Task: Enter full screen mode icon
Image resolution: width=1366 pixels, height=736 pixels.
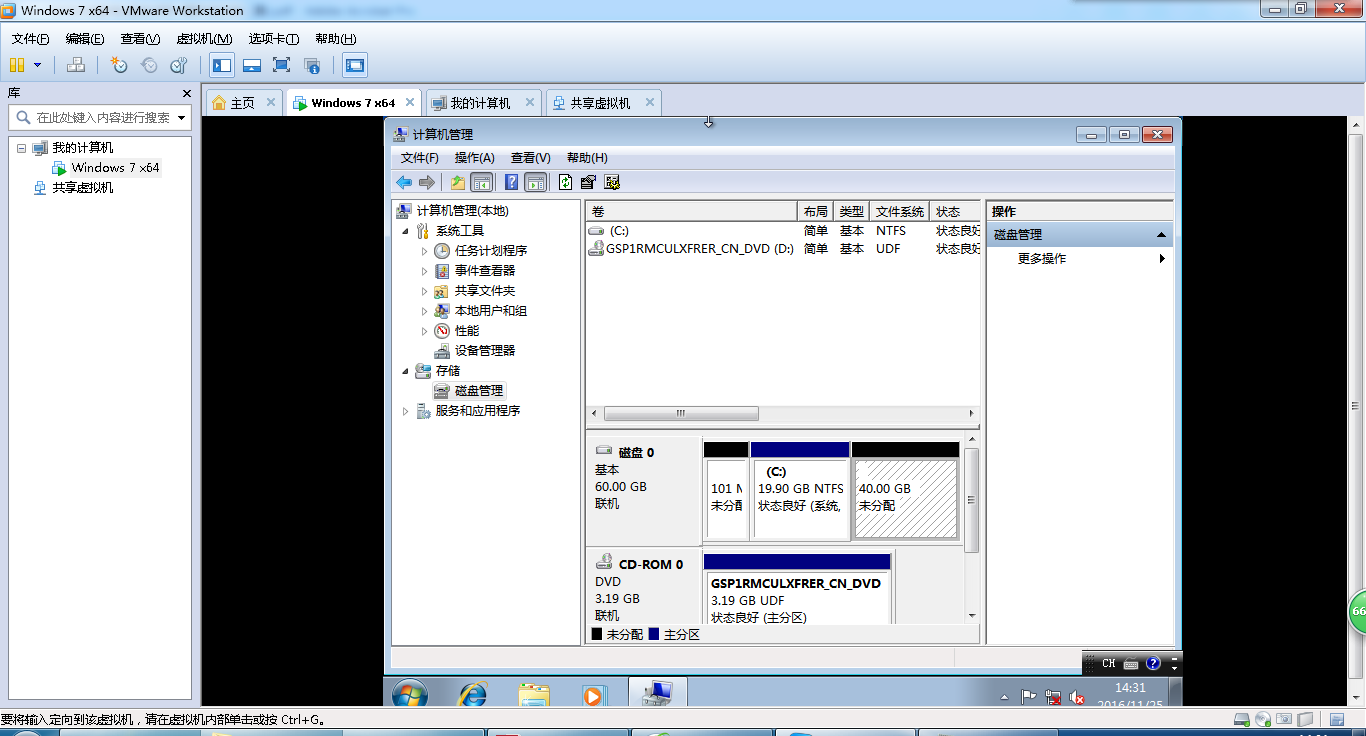Action: click(282, 65)
